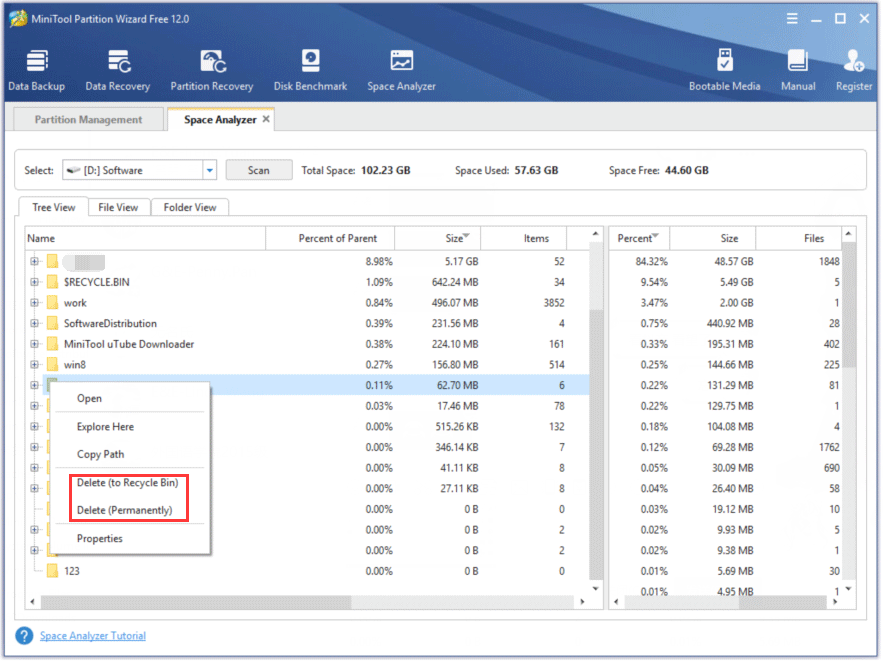The height and width of the screenshot is (661, 883).
Task: Expand the win8 folder tree node
Action: tap(35, 365)
